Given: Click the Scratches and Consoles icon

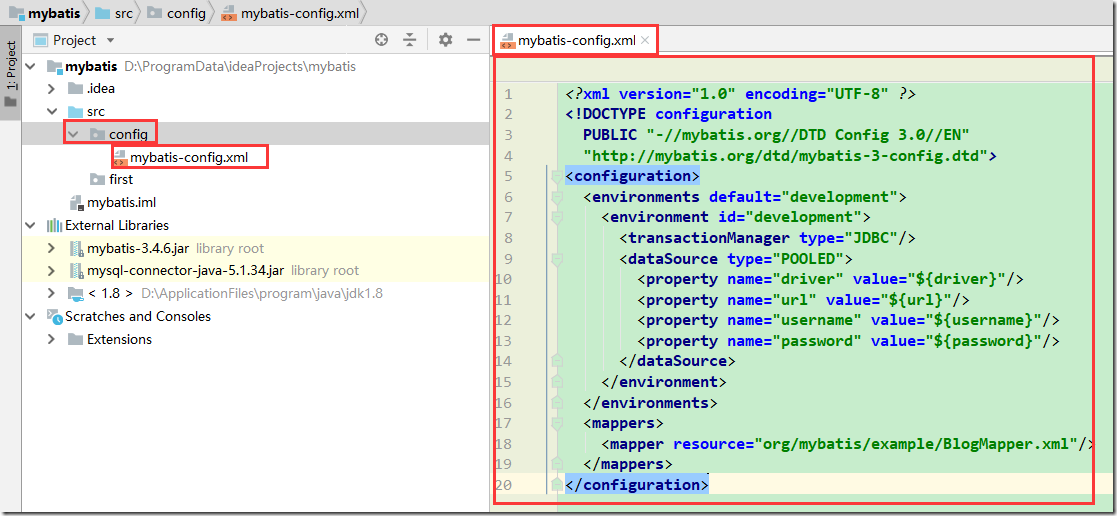Looking at the screenshot, I should [x=54, y=316].
